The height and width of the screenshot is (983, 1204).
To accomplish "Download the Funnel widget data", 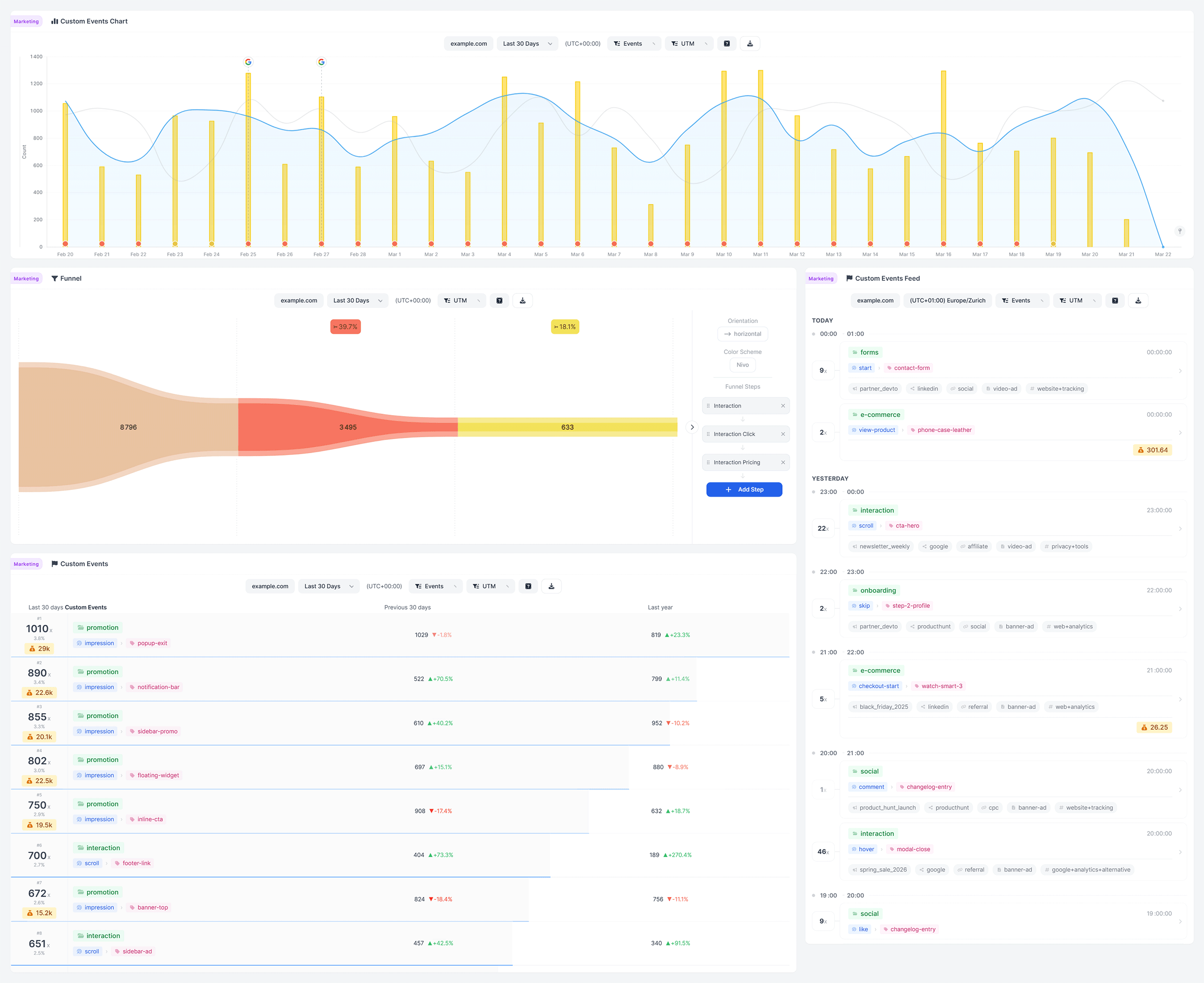I will click(x=523, y=301).
